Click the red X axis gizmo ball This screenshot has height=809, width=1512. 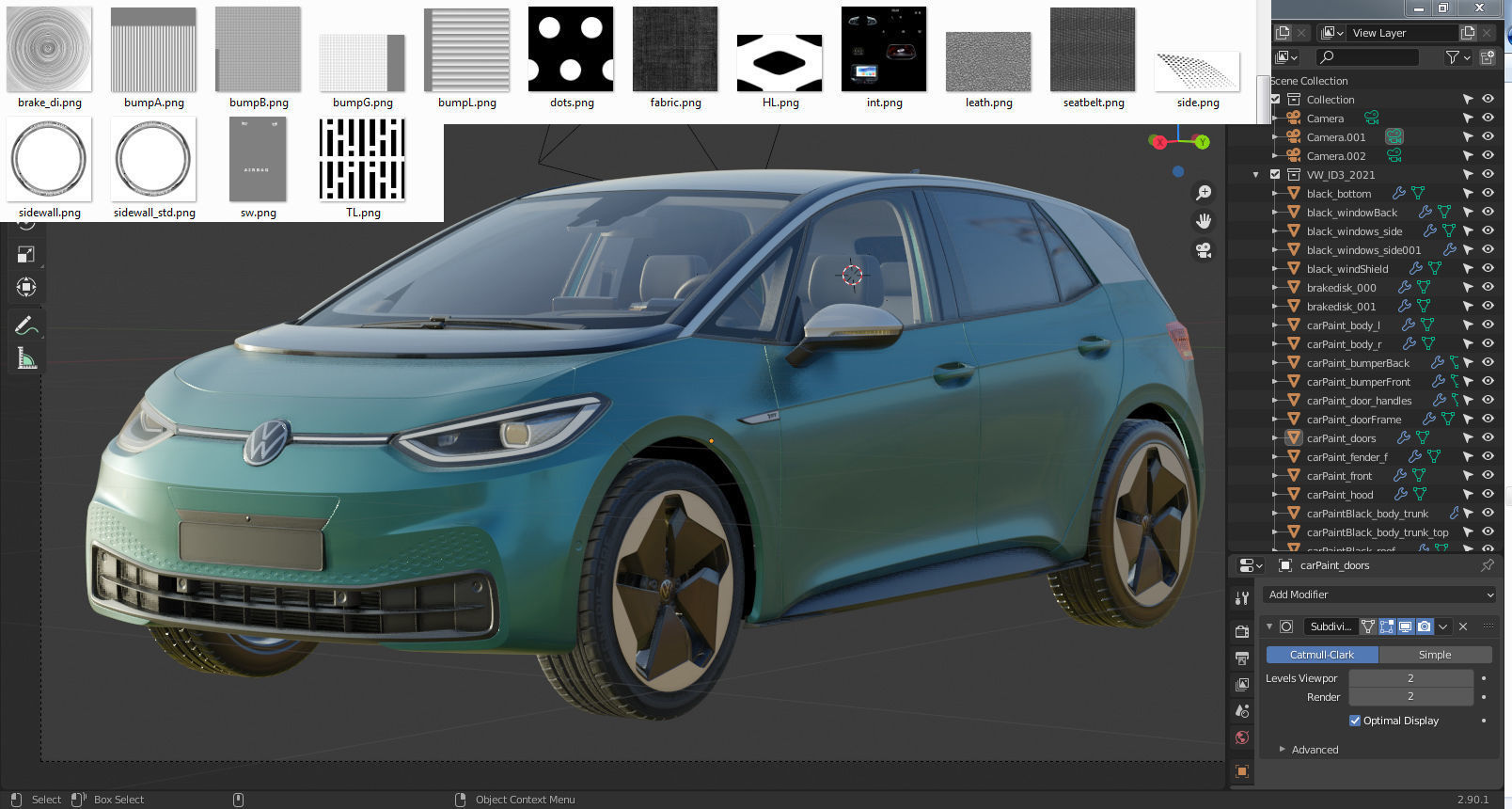(x=1159, y=142)
